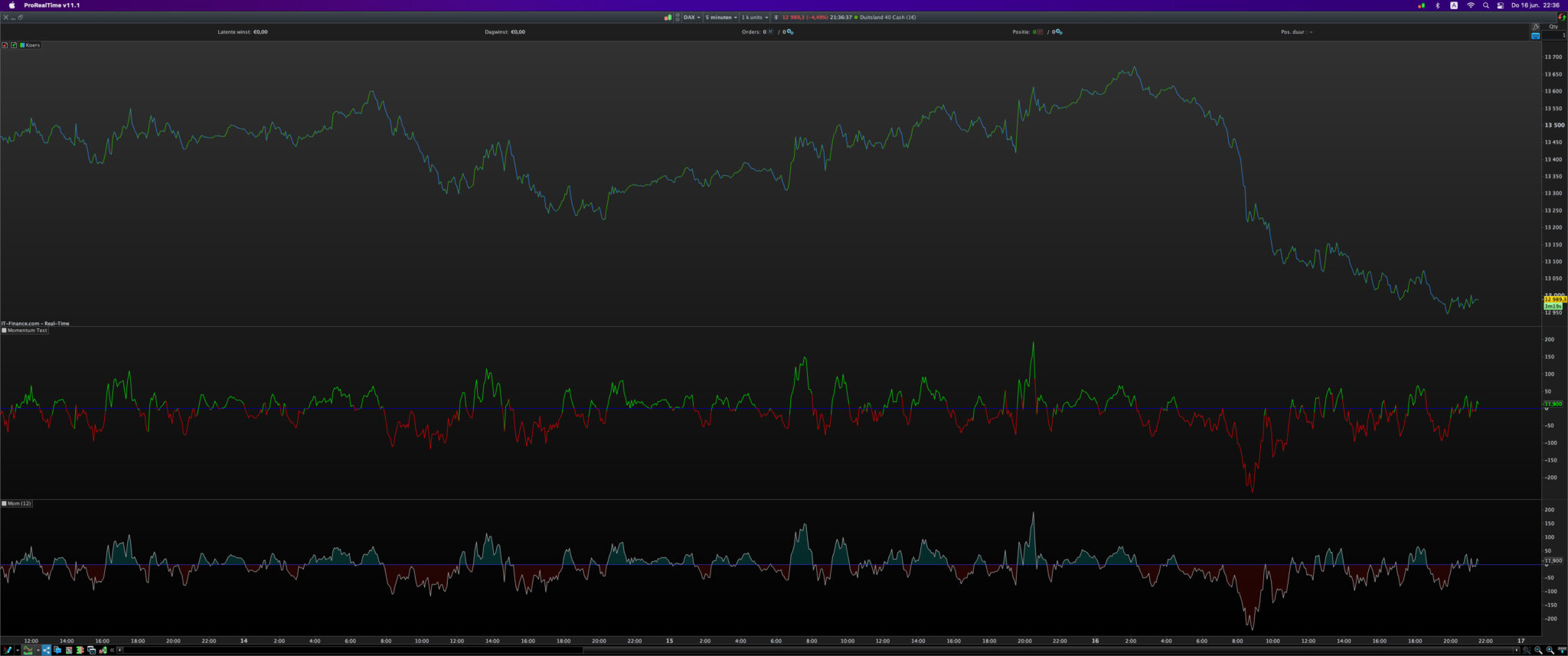Open the 1 k units dropdown

click(x=754, y=18)
